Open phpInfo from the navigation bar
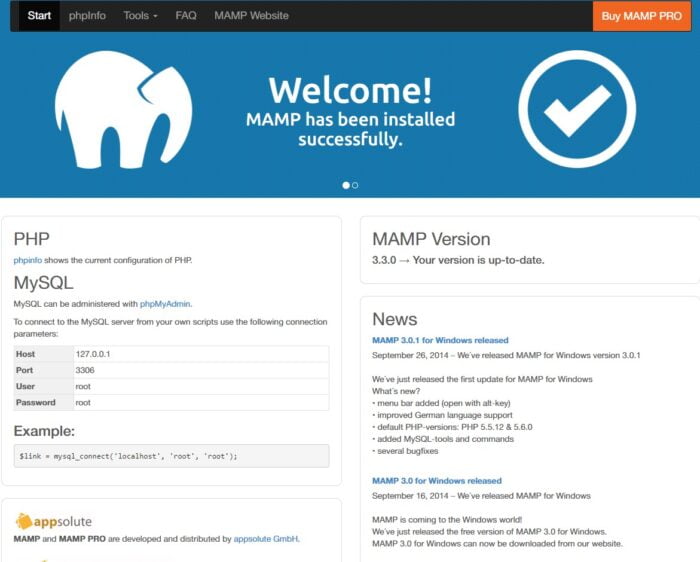 (x=88, y=16)
